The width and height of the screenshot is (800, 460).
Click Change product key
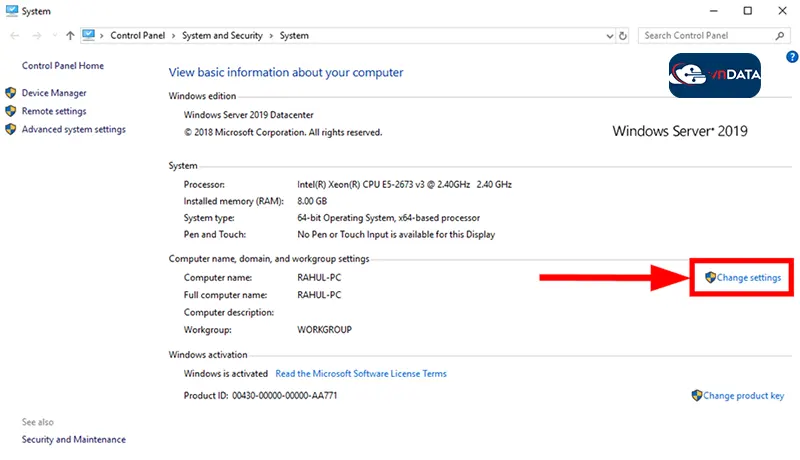(743, 396)
